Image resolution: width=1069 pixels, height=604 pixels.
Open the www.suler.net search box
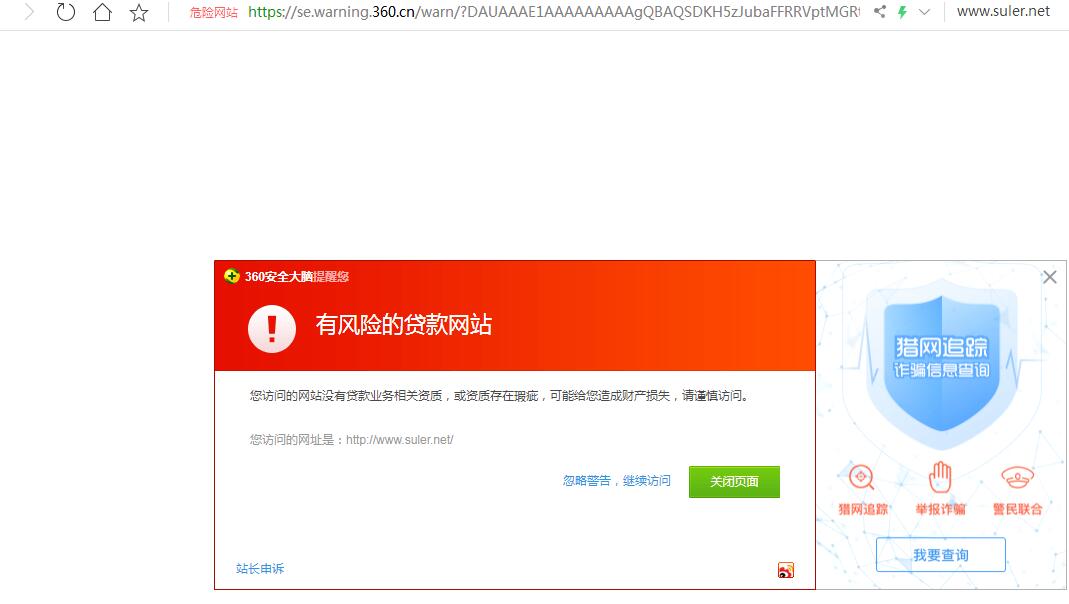[1004, 12]
